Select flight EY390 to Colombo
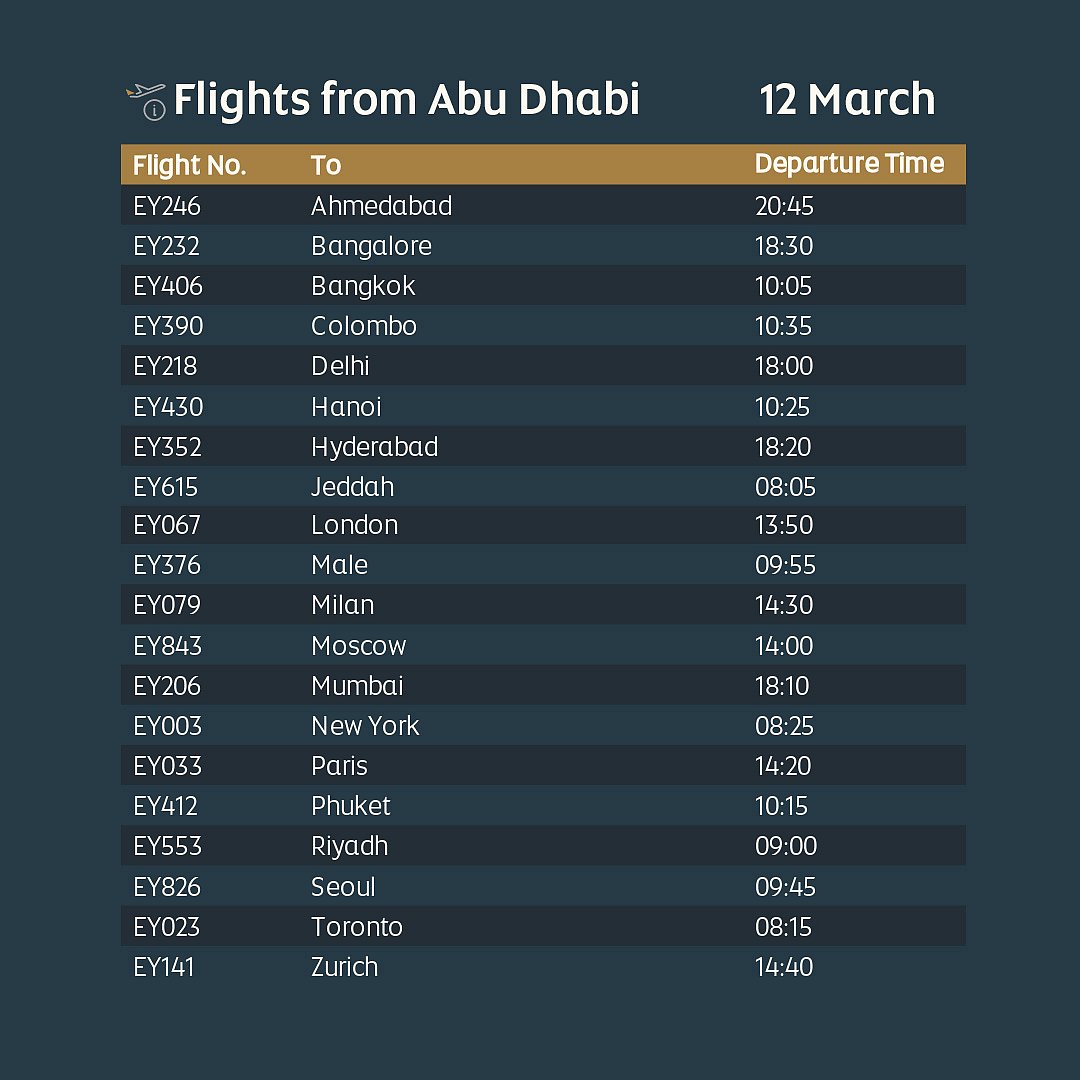The image size is (1080, 1080). (x=168, y=326)
